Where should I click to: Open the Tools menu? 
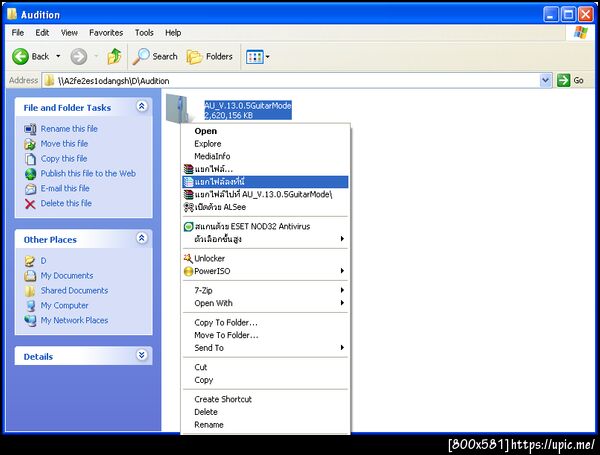point(144,33)
